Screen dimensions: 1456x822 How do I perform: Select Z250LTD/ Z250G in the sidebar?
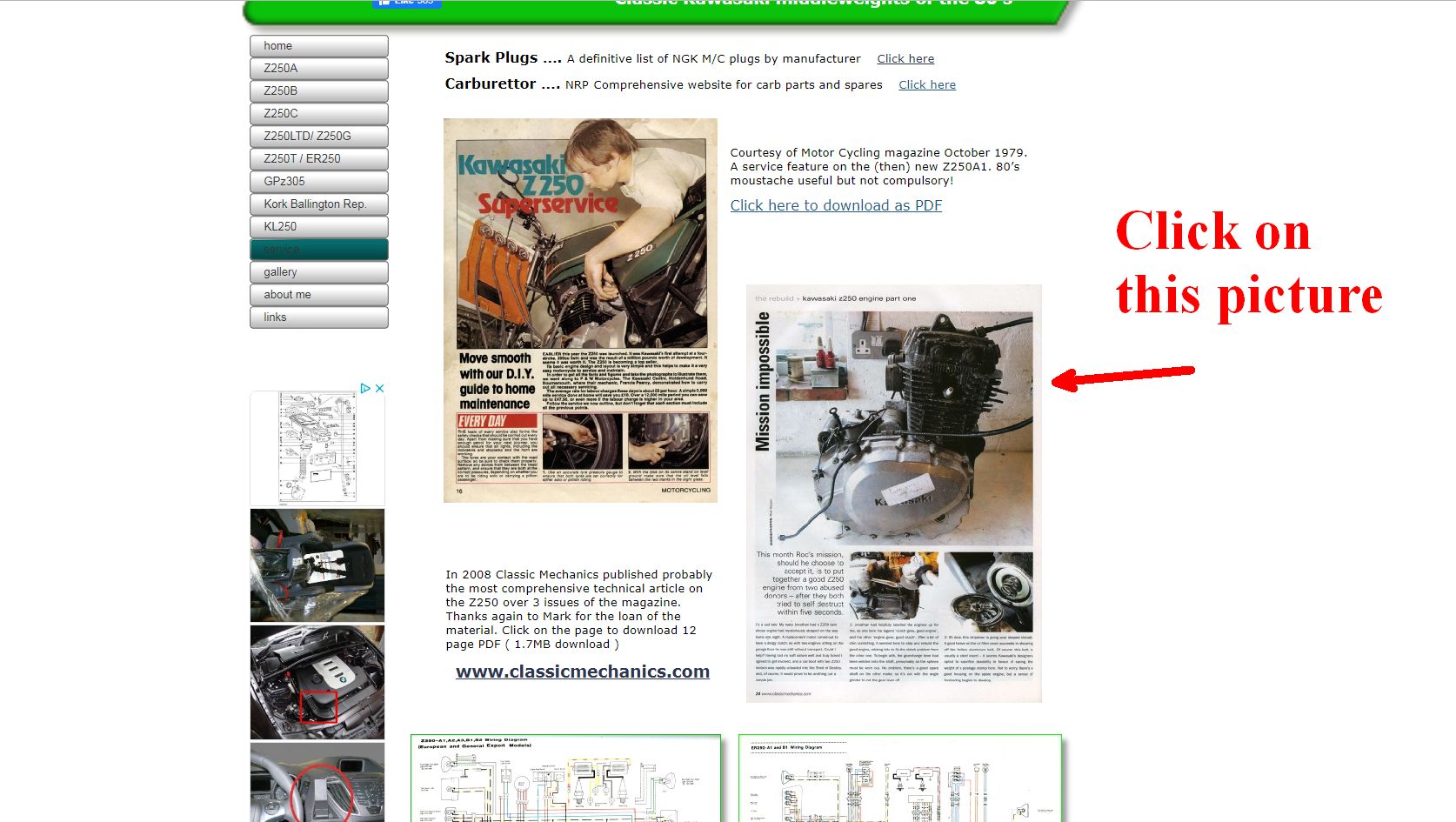(318, 137)
